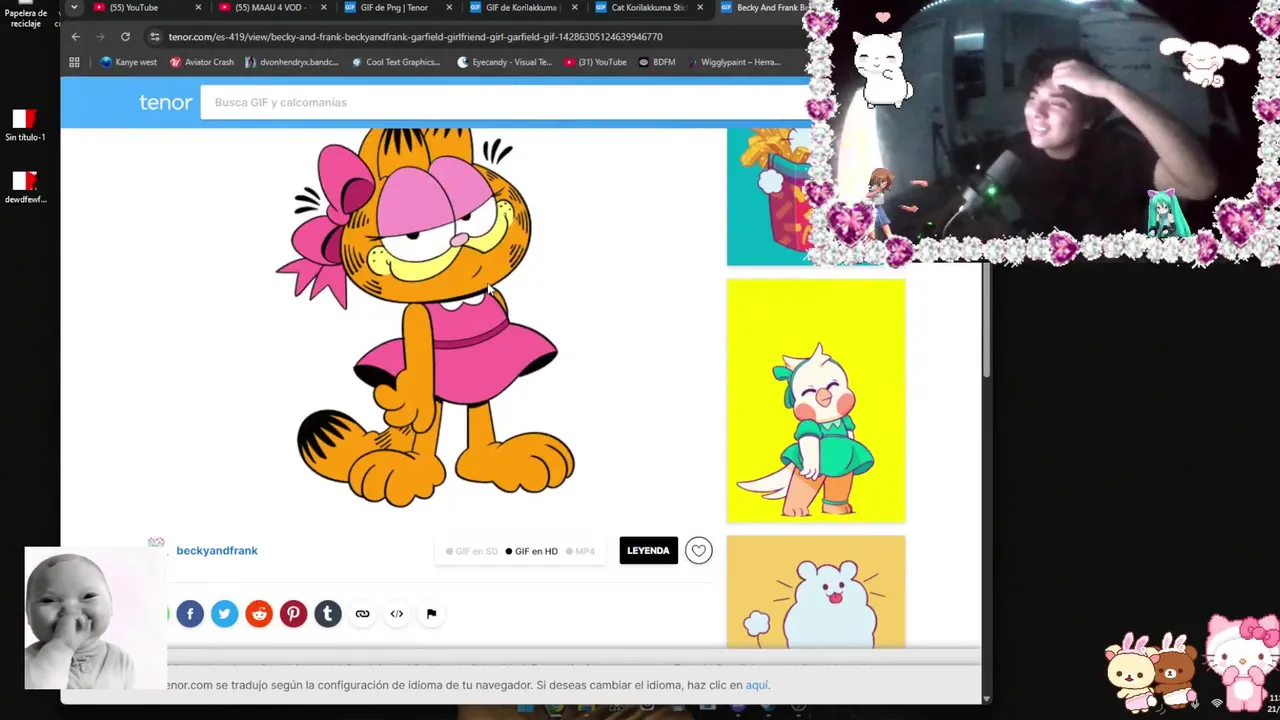Open (31) YouTube bookmark

click(x=595, y=62)
